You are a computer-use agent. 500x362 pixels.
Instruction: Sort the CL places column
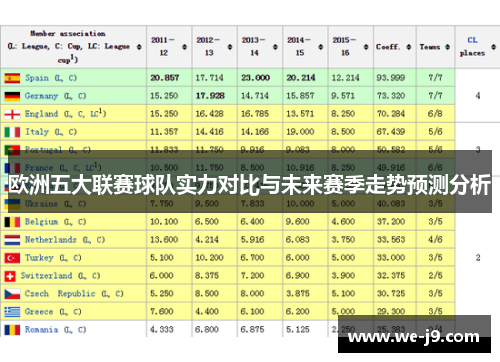tap(494, 47)
